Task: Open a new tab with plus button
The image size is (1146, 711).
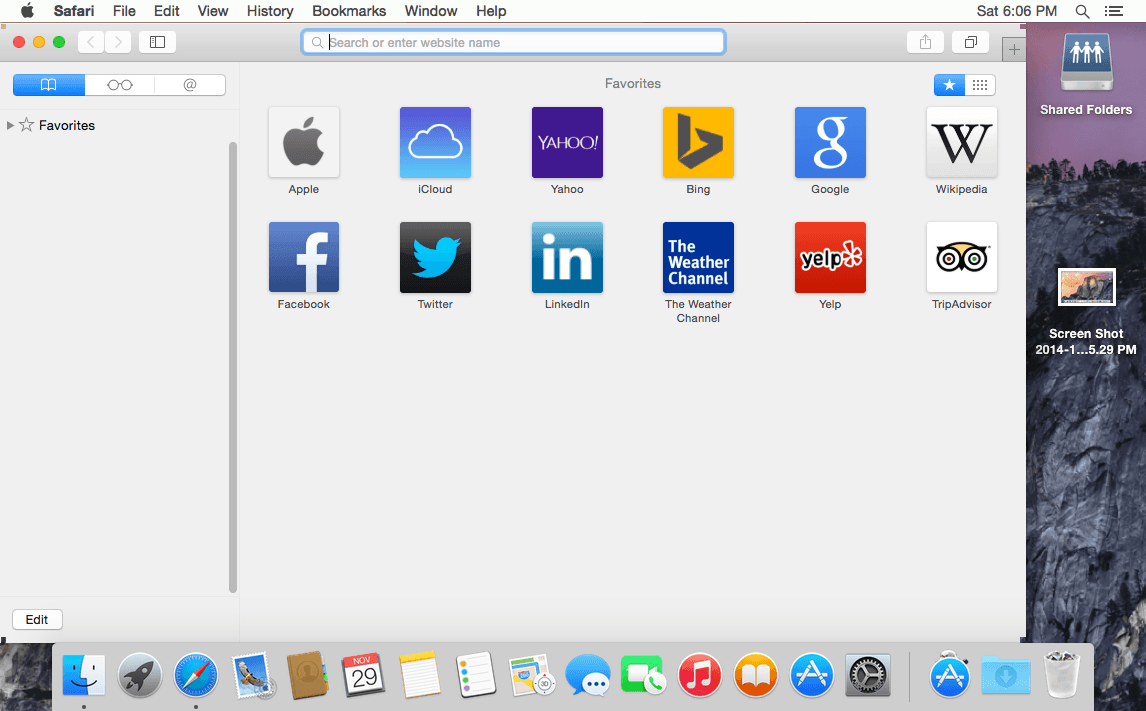Action: [1014, 50]
